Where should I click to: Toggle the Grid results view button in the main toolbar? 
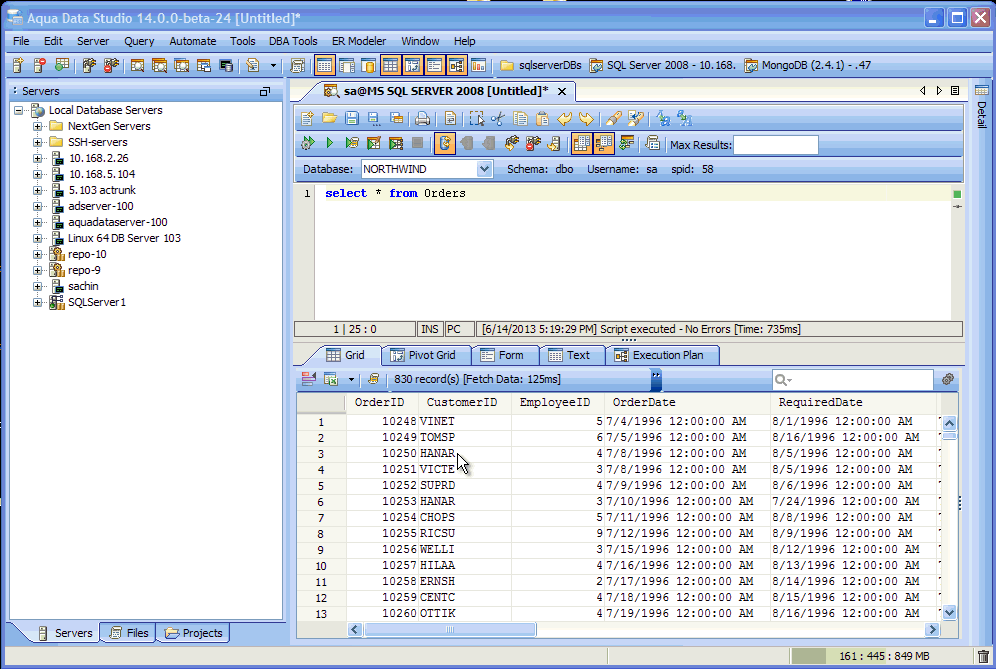(x=390, y=65)
